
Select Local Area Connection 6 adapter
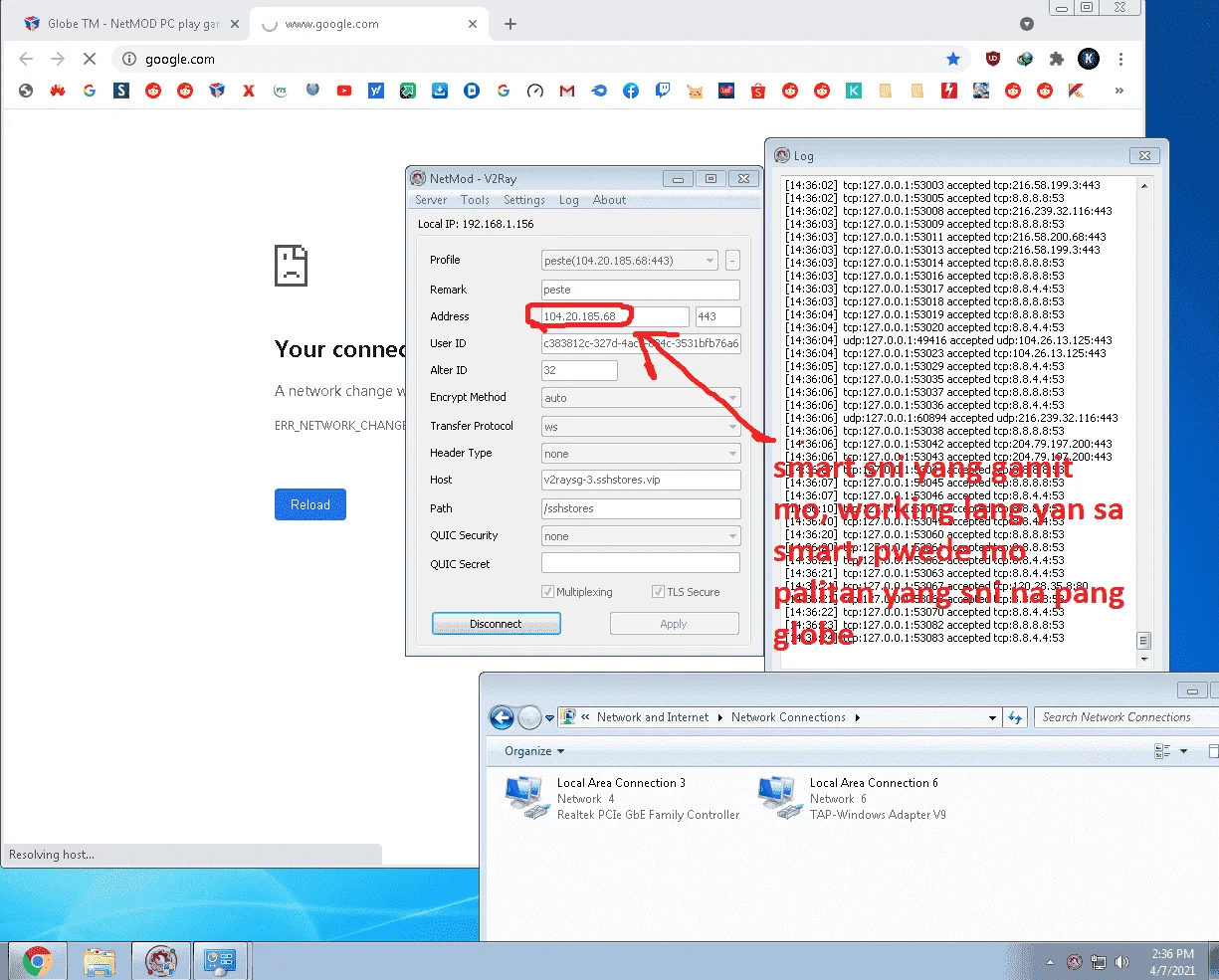tap(852, 798)
